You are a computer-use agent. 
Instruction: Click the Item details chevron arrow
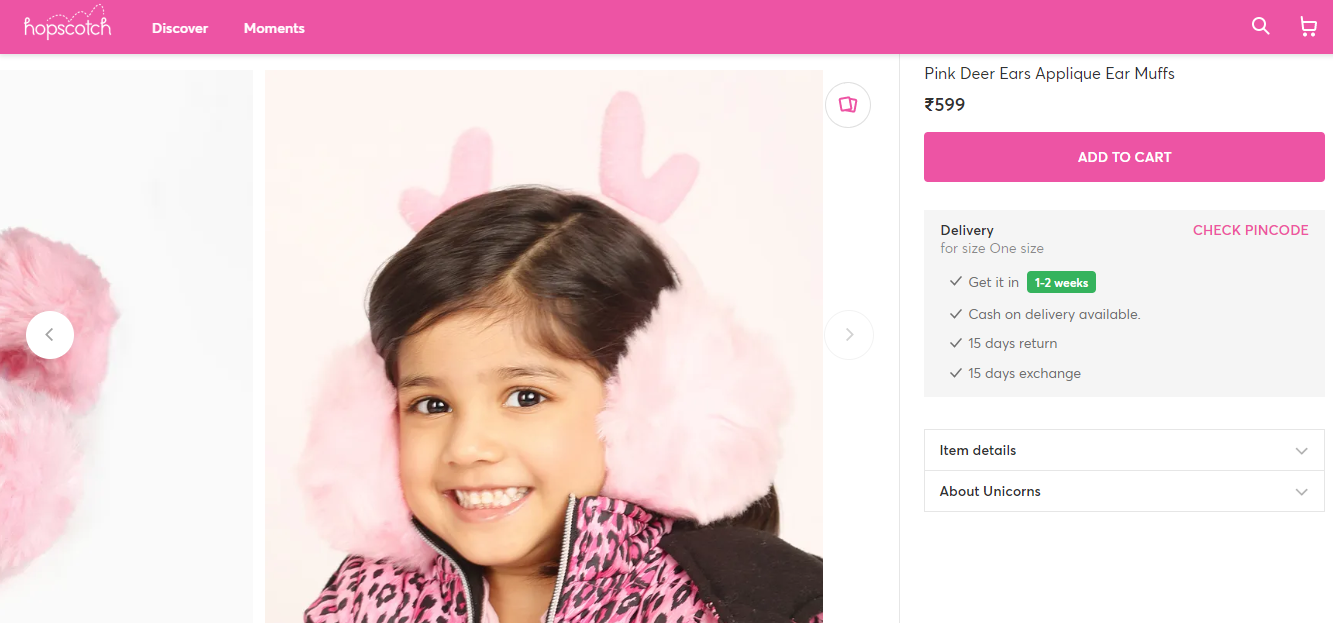coord(1301,451)
